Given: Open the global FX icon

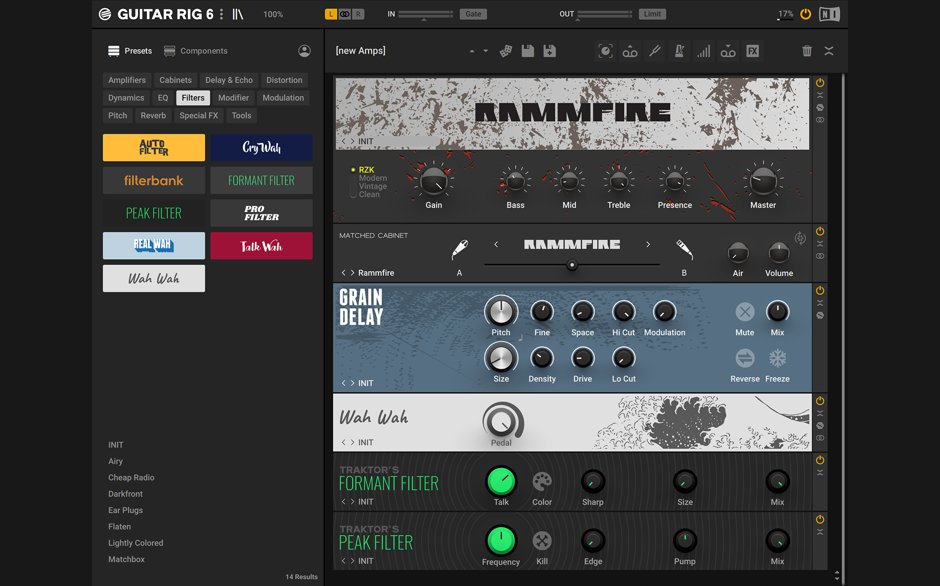Looking at the screenshot, I should [752, 51].
